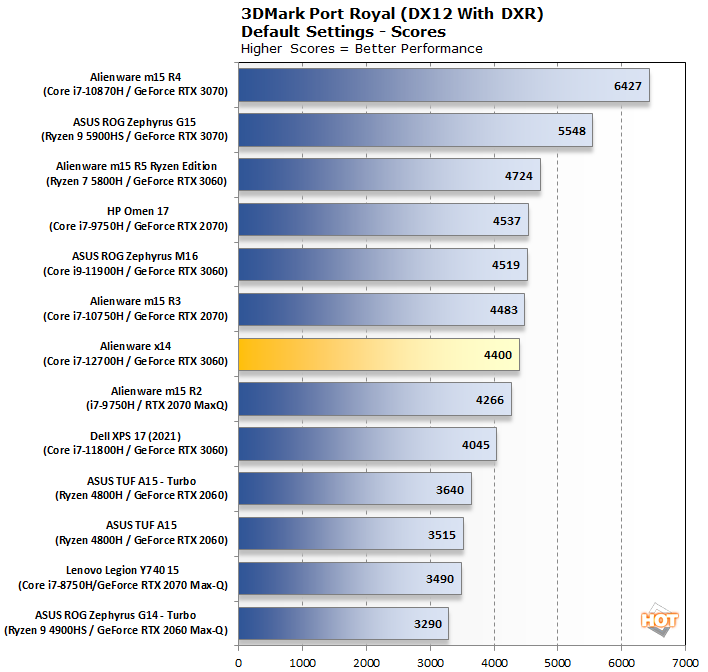This screenshot has height=672, width=708.
Task: Click the '4045' score value
Action: (x=475, y=445)
